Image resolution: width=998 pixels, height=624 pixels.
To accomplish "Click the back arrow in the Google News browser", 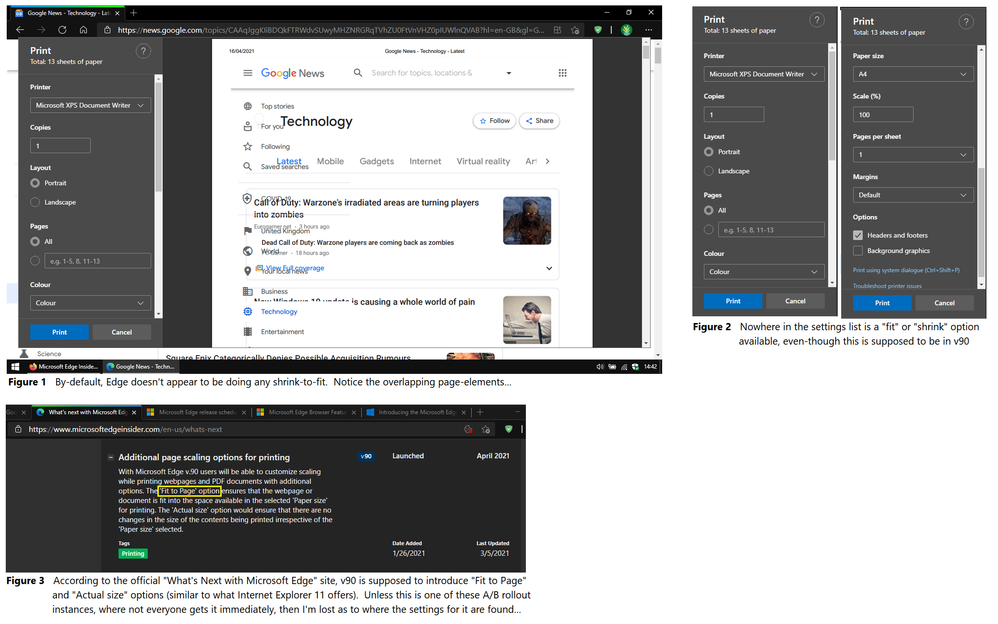I will (20, 30).
